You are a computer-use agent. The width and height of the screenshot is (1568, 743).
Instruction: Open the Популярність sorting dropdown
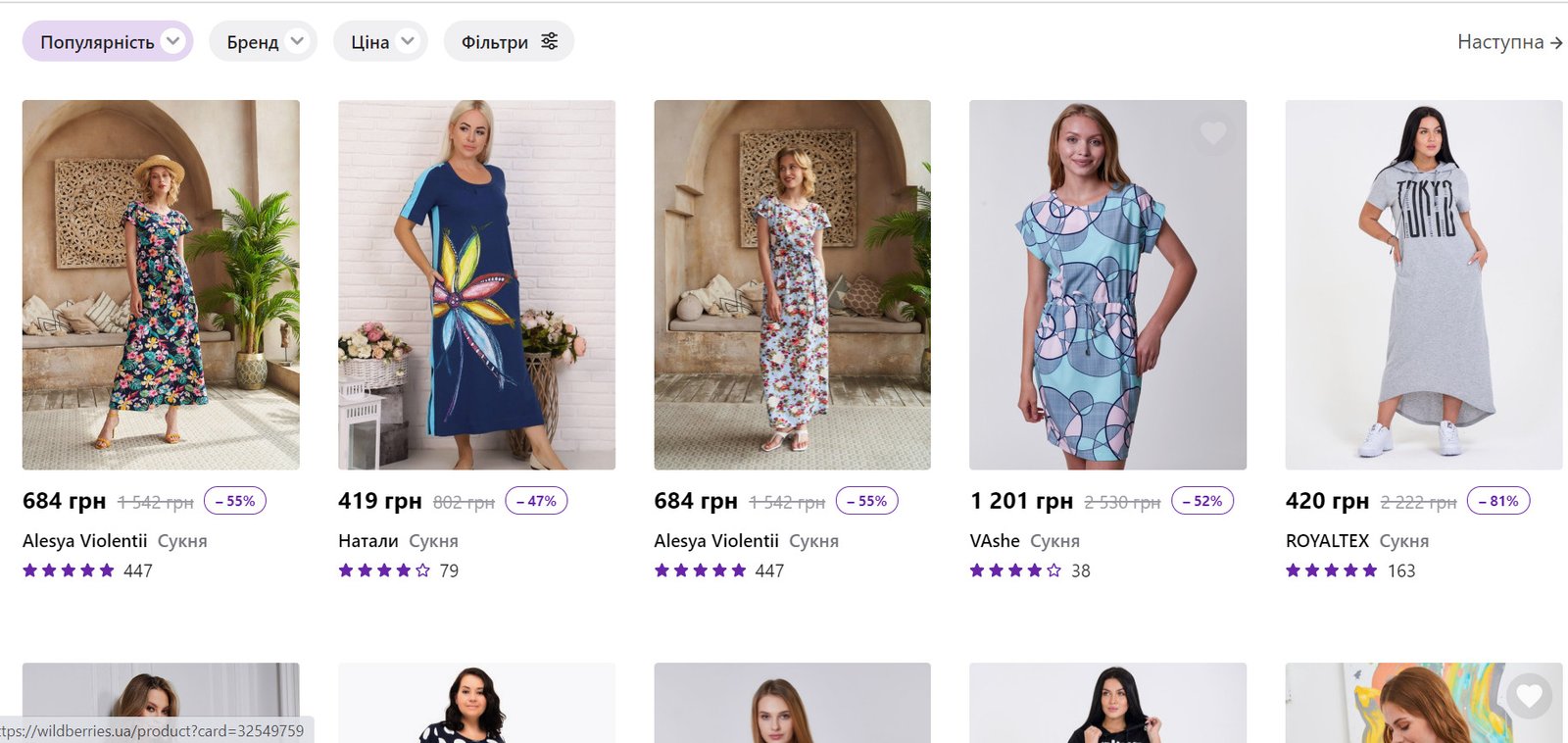(108, 42)
